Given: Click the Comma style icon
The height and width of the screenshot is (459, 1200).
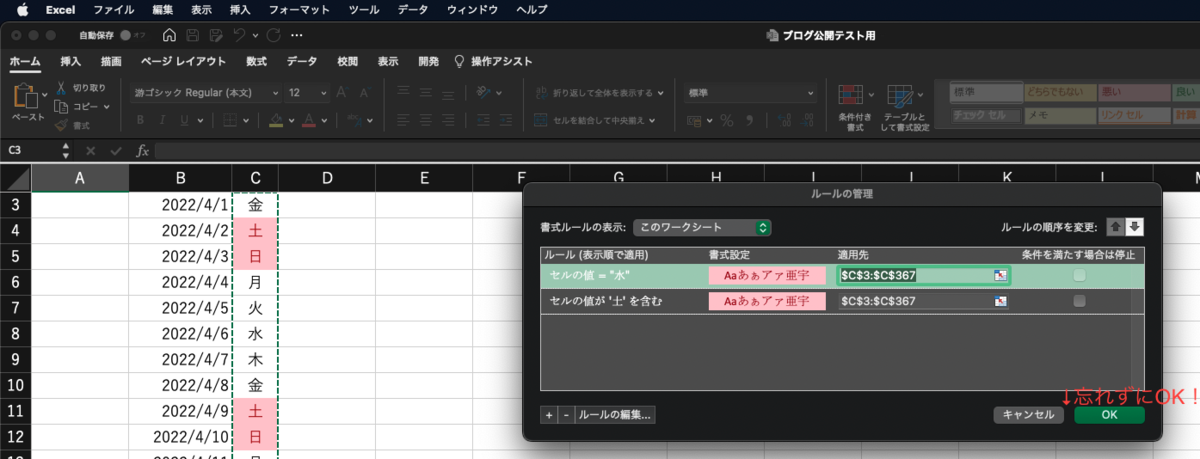Looking at the screenshot, I should pyautogui.click(x=748, y=120).
